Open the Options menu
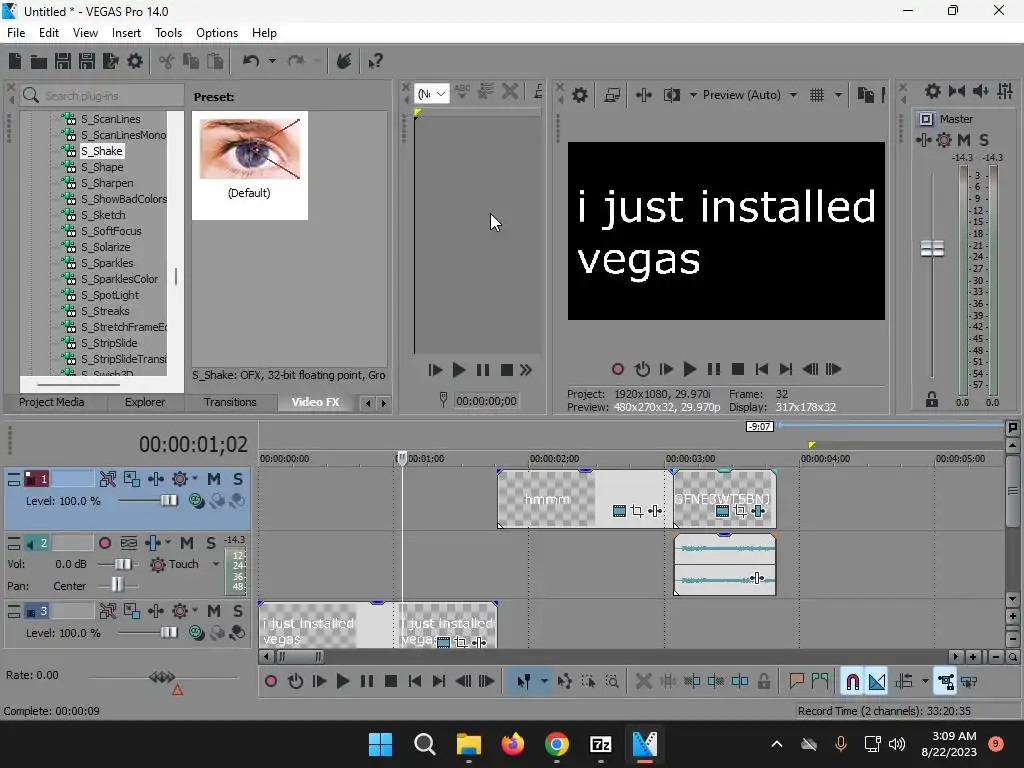 pos(217,33)
